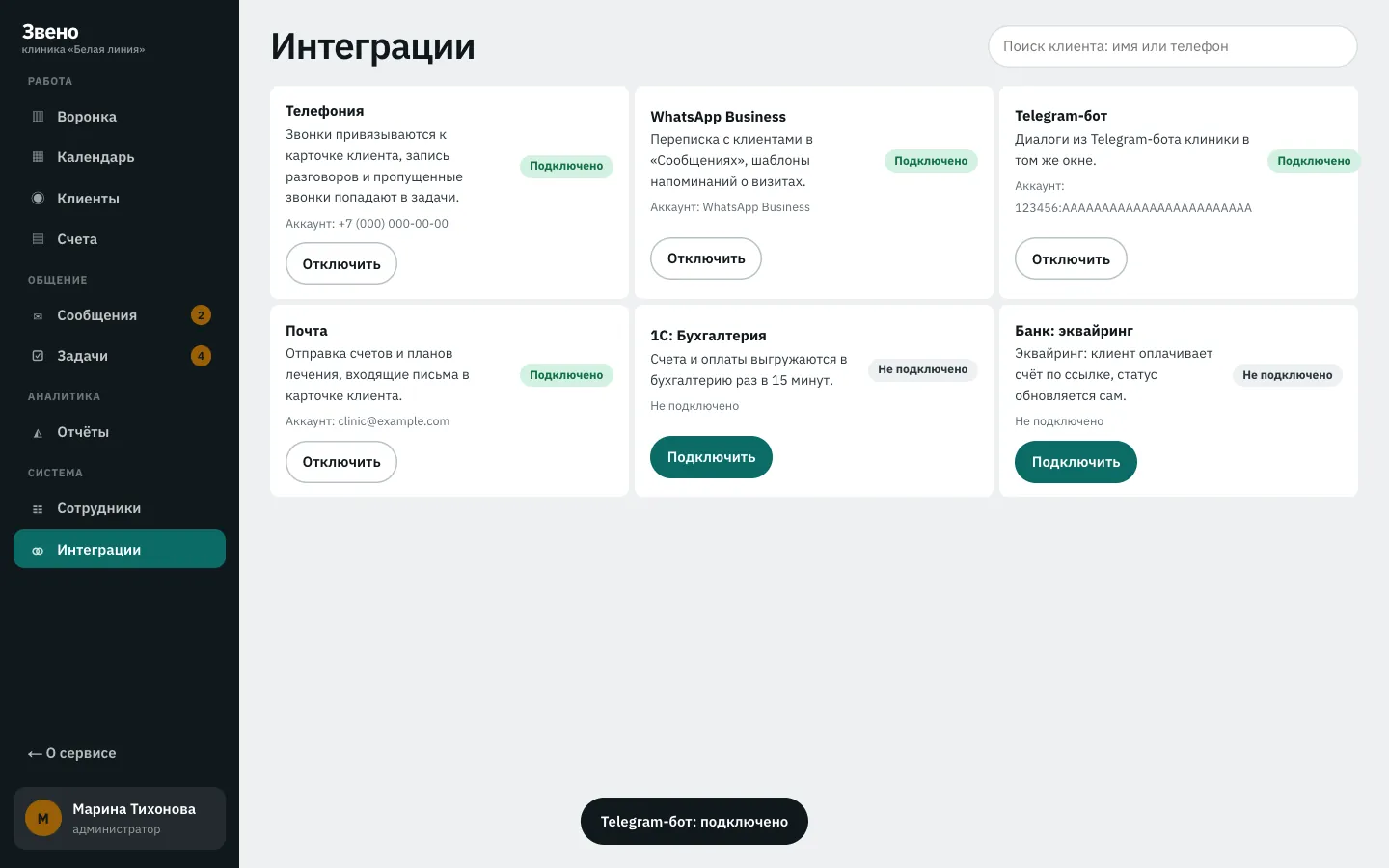Viewport: 1389px width, 868px height.
Task: Open the Воронка section
Action: 120,117
